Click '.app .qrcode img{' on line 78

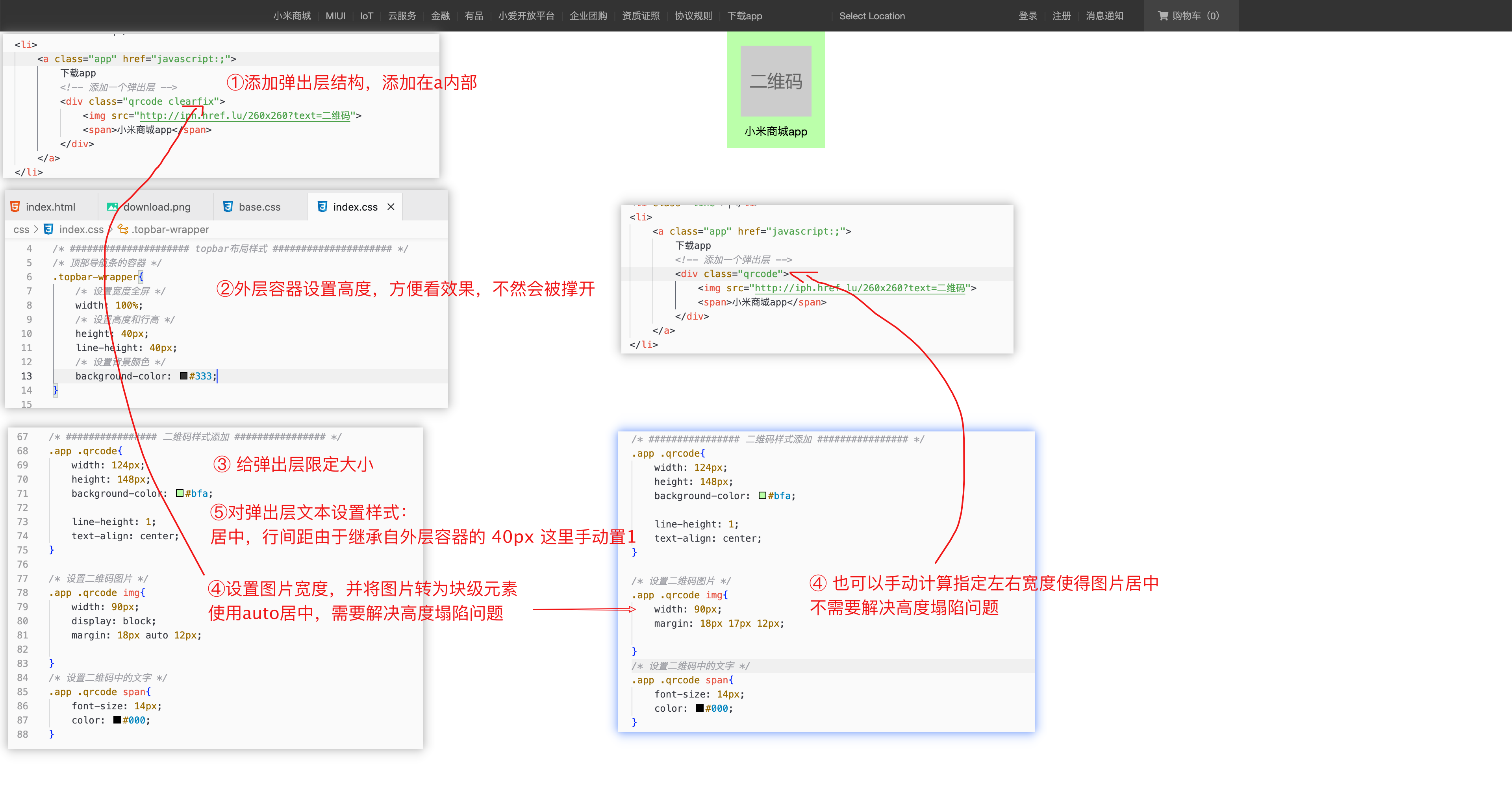coord(97,592)
